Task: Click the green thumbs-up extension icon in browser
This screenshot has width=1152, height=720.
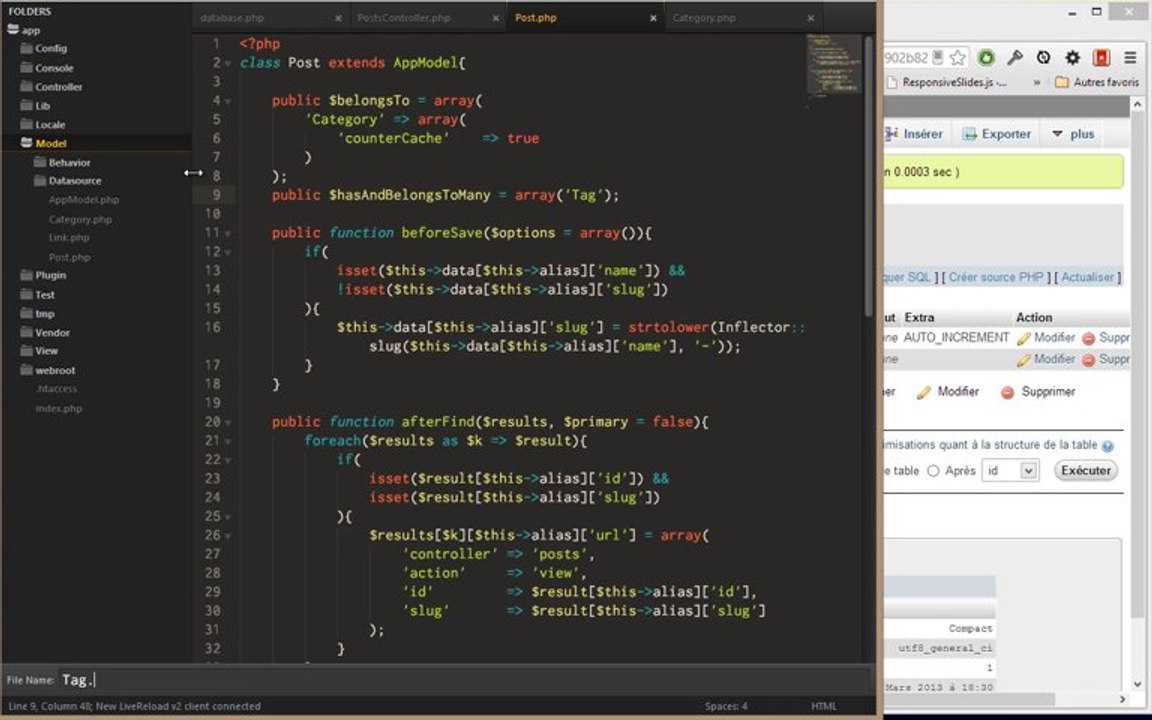Action: point(986,57)
